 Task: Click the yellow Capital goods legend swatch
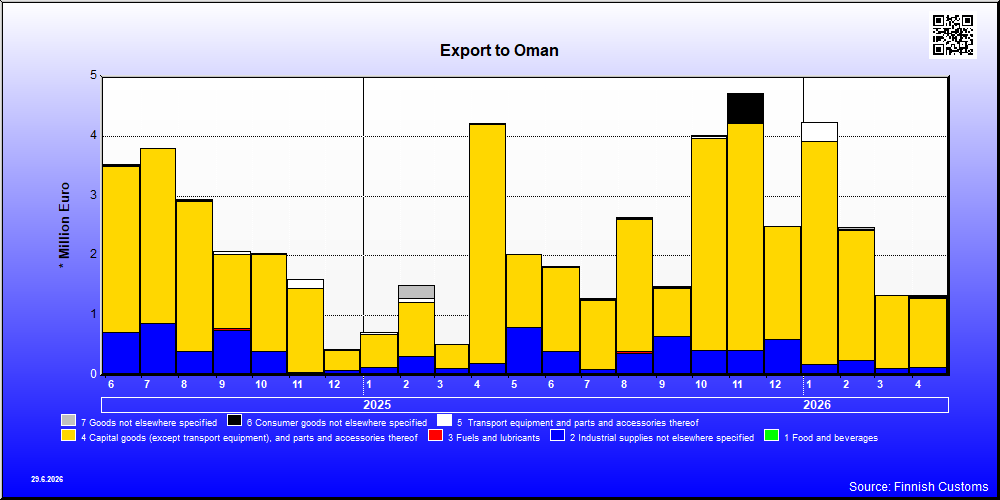pyautogui.click(x=68, y=437)
